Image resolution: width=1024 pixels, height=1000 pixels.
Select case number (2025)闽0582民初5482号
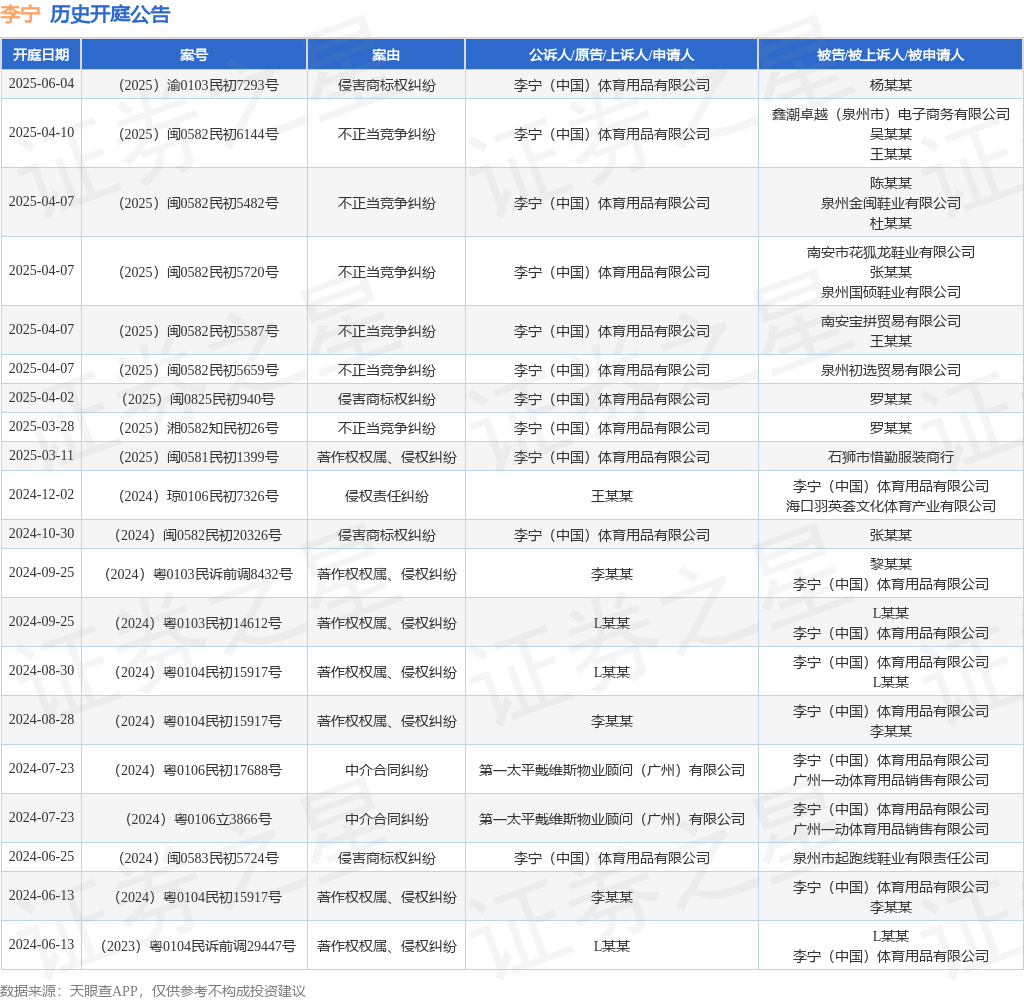pyautogui.click(x=199, y=204)
